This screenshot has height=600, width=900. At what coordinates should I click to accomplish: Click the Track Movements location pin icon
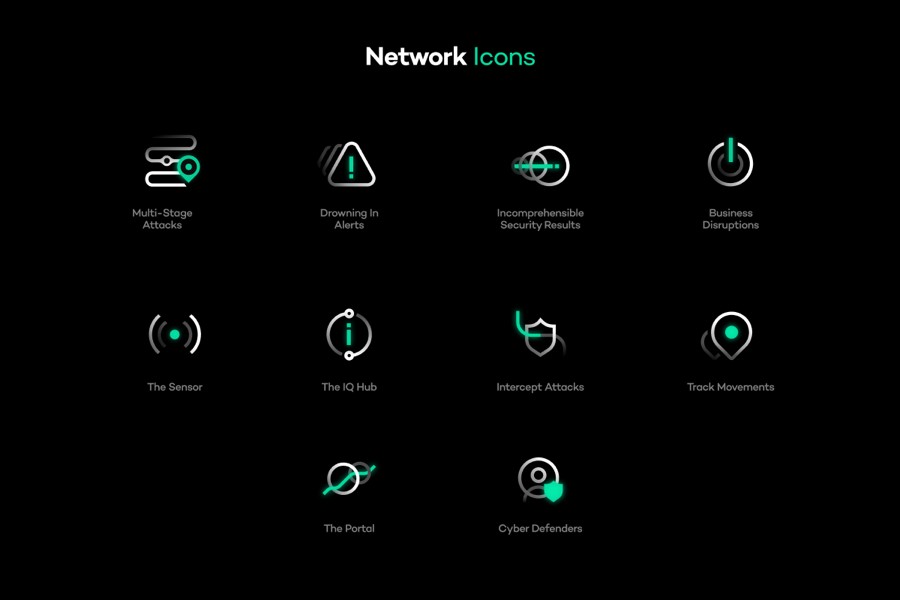727,336
